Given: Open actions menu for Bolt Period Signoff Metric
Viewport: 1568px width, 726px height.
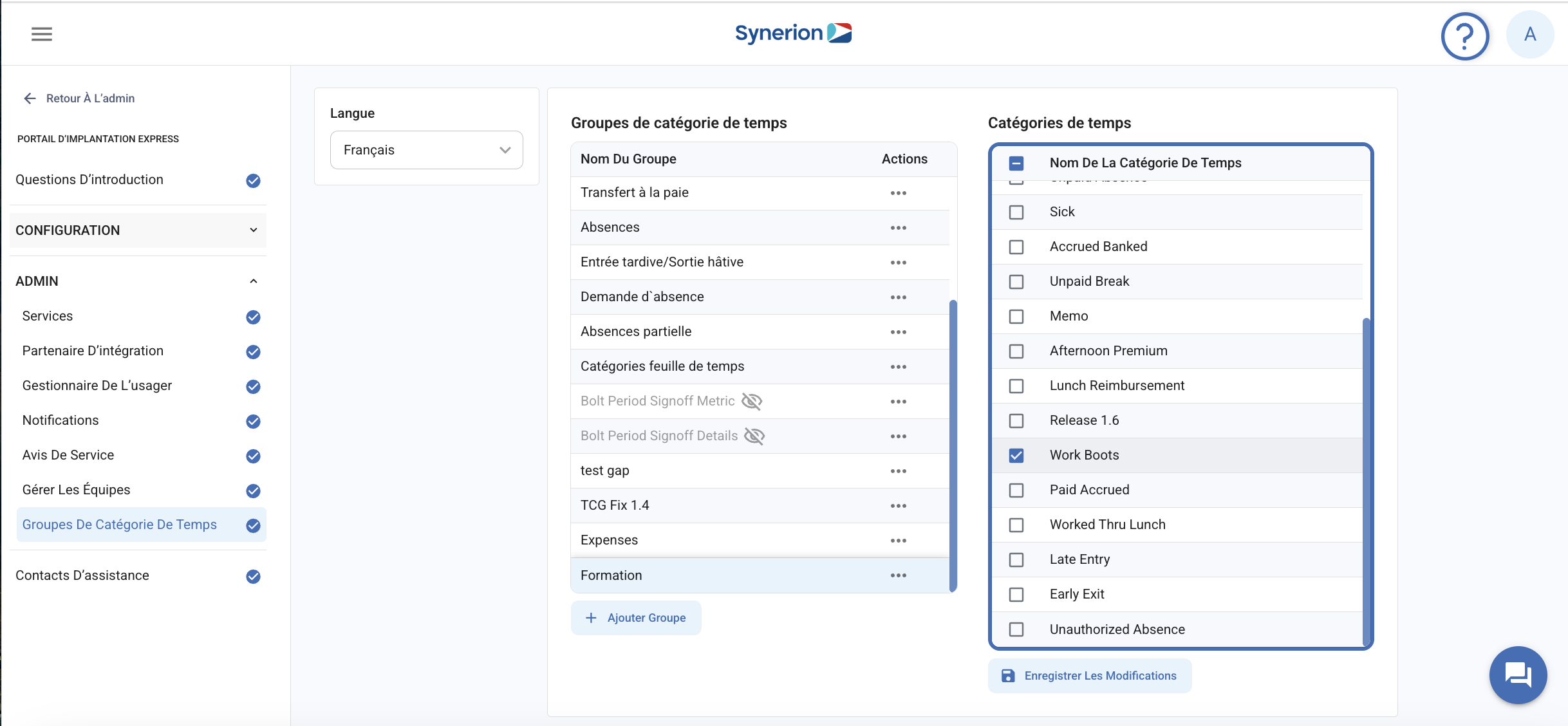Looking at the screenshot, I should [x=899, y=402].
